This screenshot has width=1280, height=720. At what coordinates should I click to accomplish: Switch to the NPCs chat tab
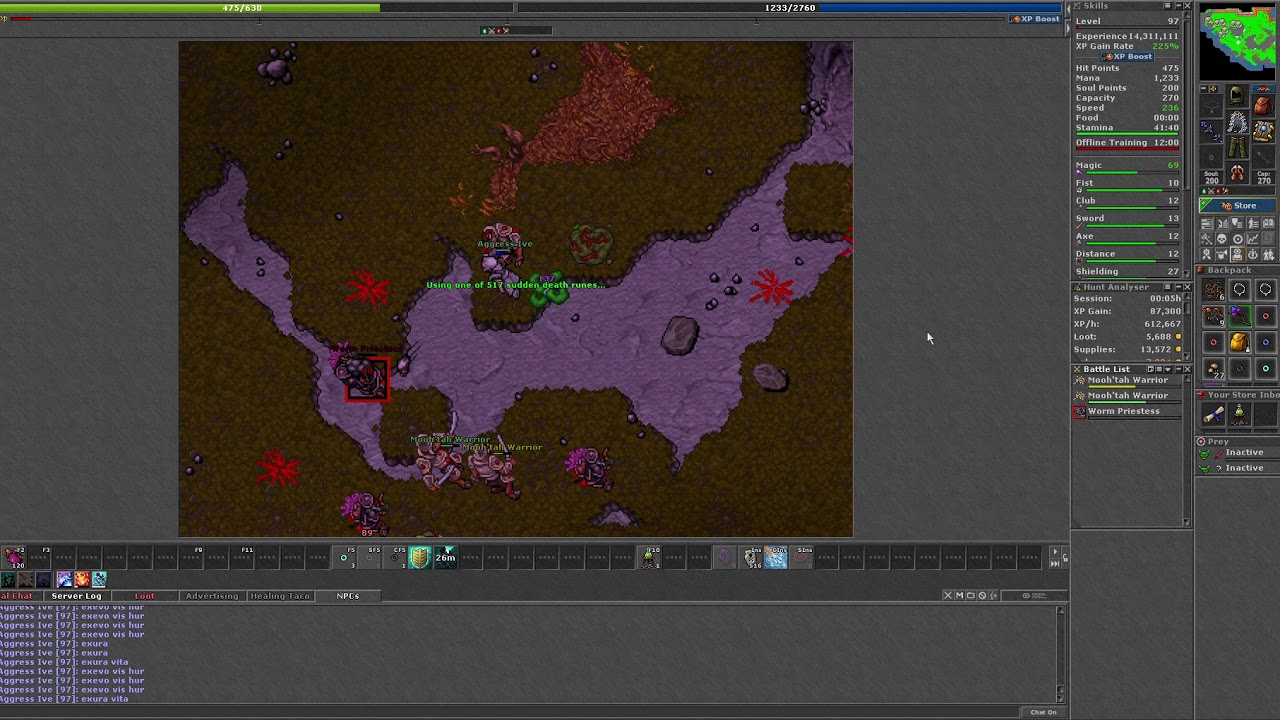pyautogui.click(x=347, y=596)
